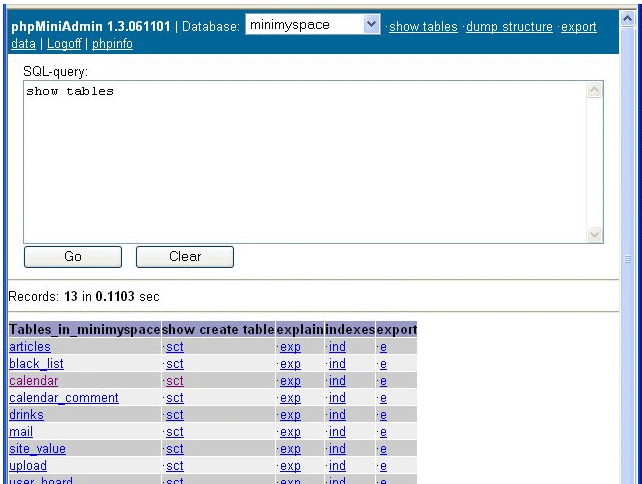Viewport: 642px width, 484px height.
Task: Click the dump structure link
Action: (509, 27)
